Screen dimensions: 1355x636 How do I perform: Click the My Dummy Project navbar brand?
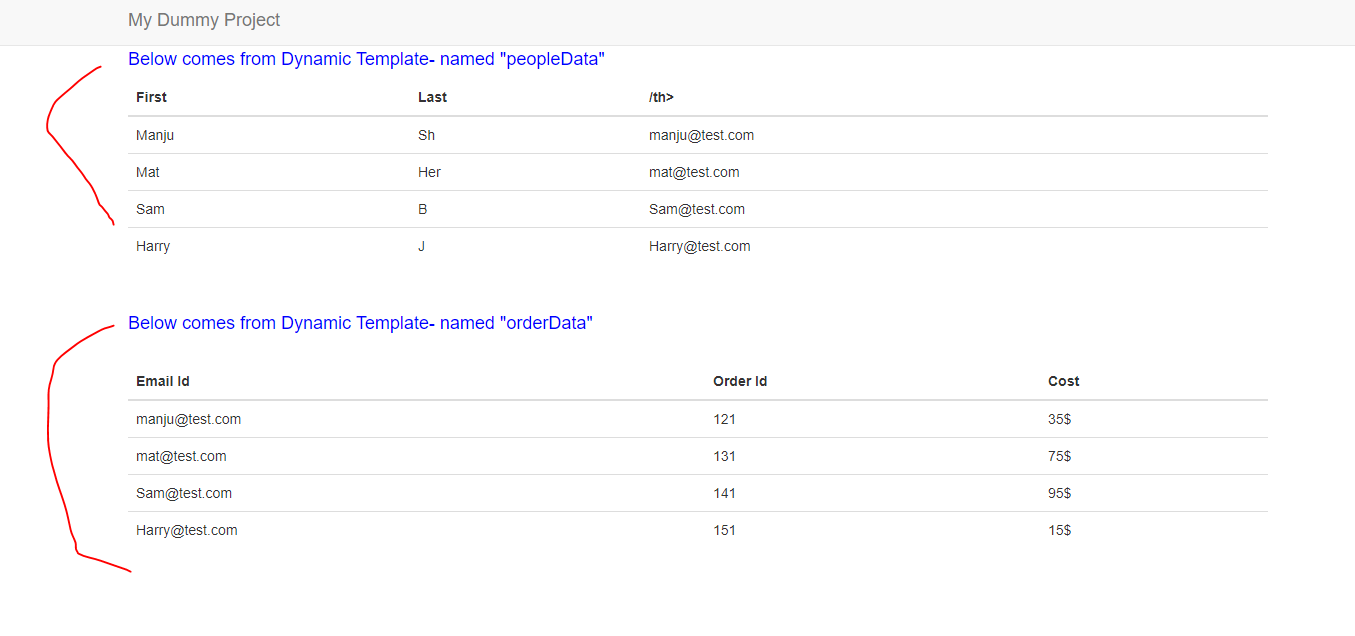(204, 20)
